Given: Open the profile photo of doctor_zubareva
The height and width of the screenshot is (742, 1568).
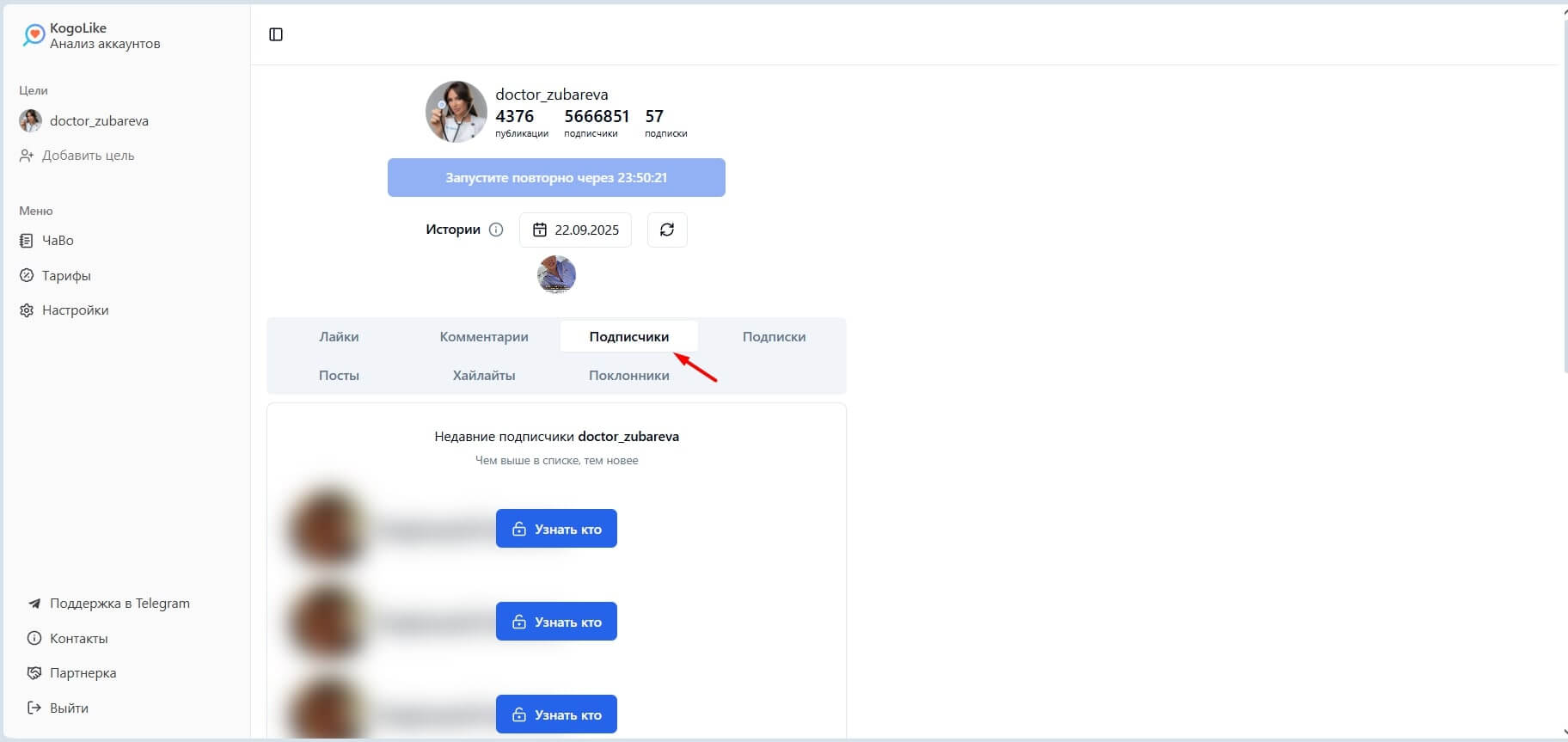Looking at the screenshot, I should [x=456, y=112].
